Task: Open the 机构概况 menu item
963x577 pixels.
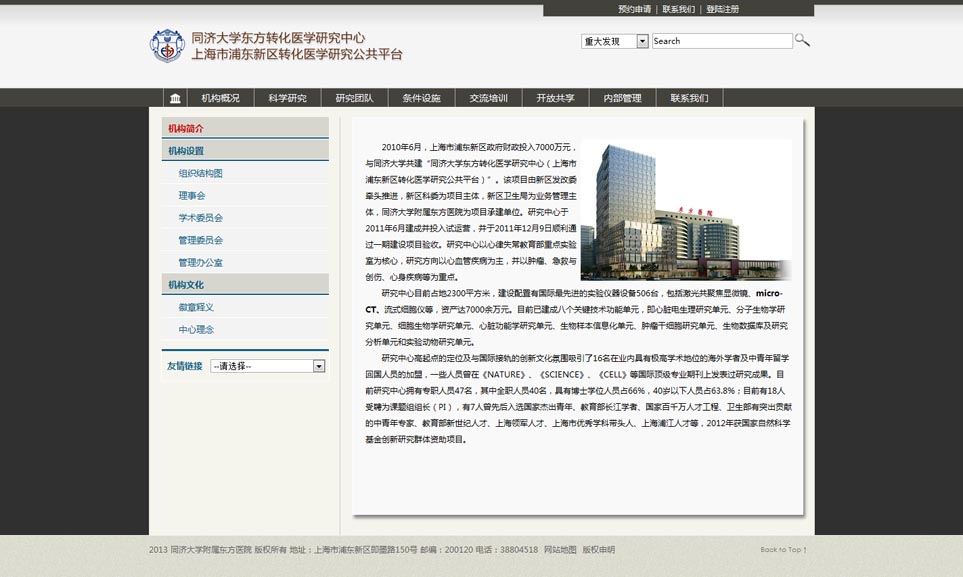Action: click(x=220, y=98)
